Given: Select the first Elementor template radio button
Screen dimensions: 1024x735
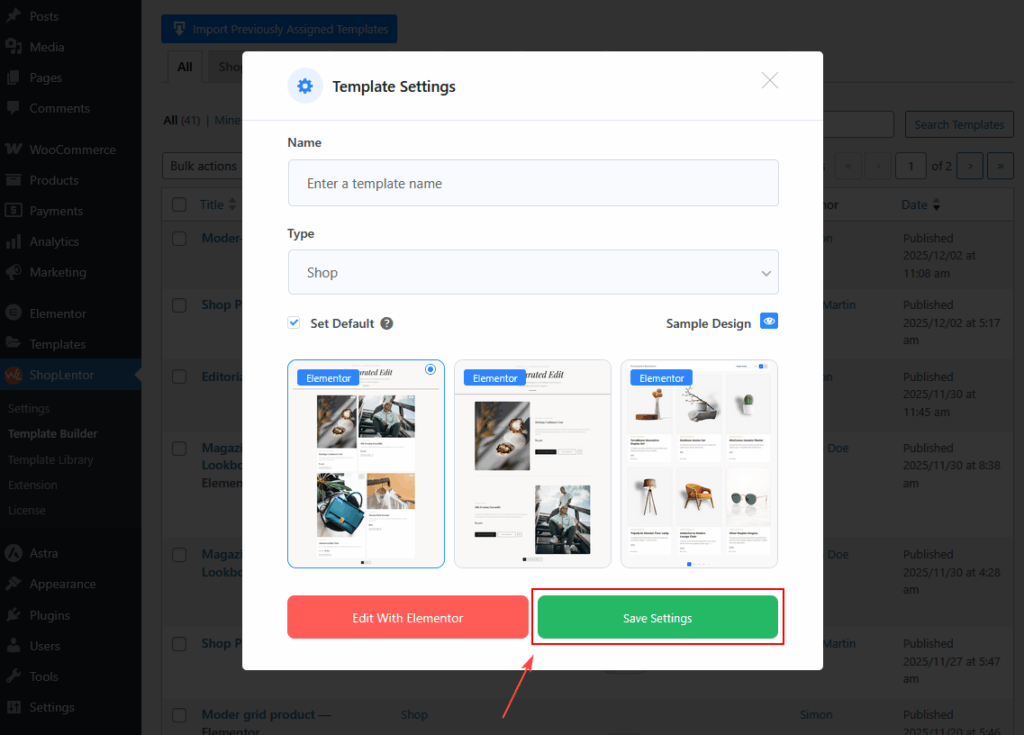Looking at the screenshot, I should 430,369.
